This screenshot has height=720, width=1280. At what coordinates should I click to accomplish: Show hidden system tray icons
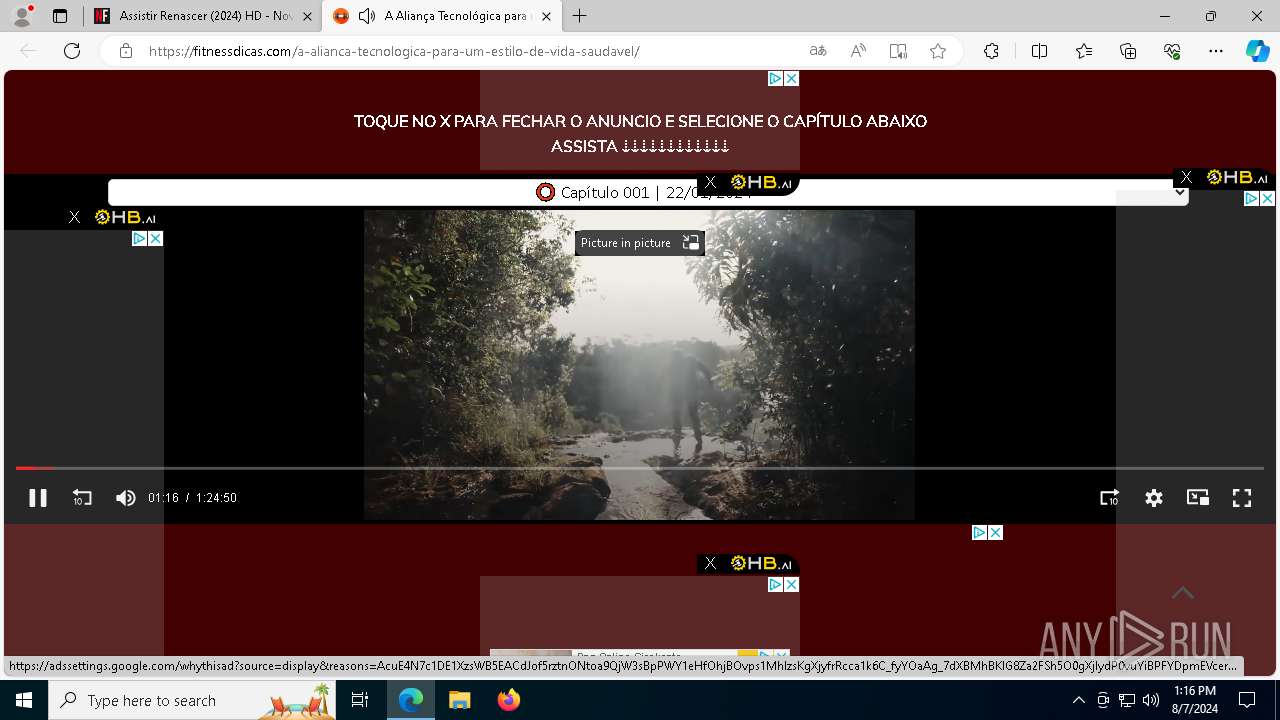tap(1078, 700)
